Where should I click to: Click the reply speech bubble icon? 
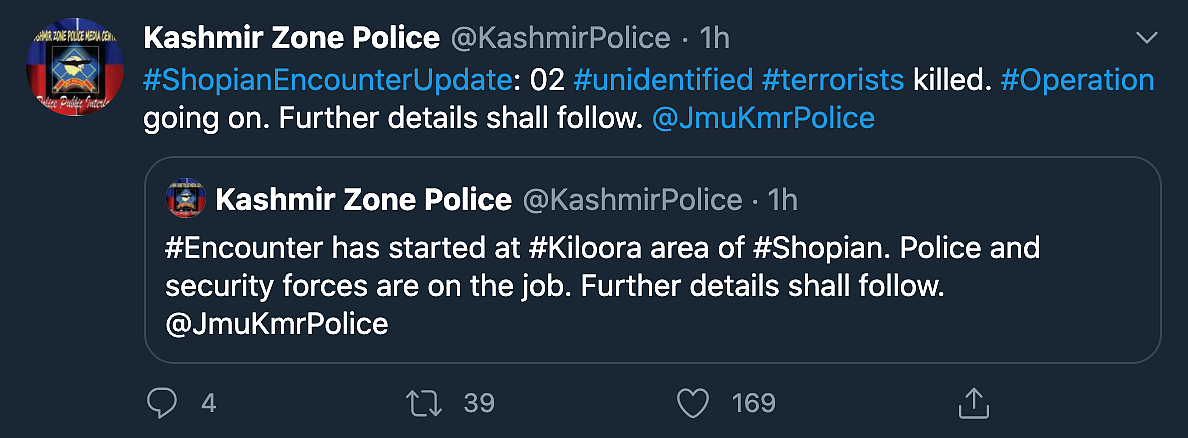[161, 403]
